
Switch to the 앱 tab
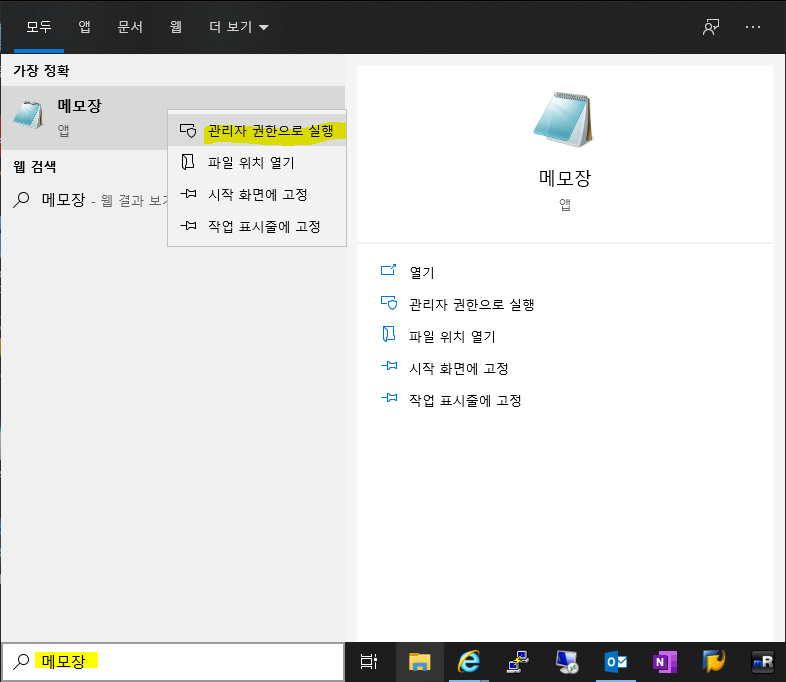pos(84,27)
